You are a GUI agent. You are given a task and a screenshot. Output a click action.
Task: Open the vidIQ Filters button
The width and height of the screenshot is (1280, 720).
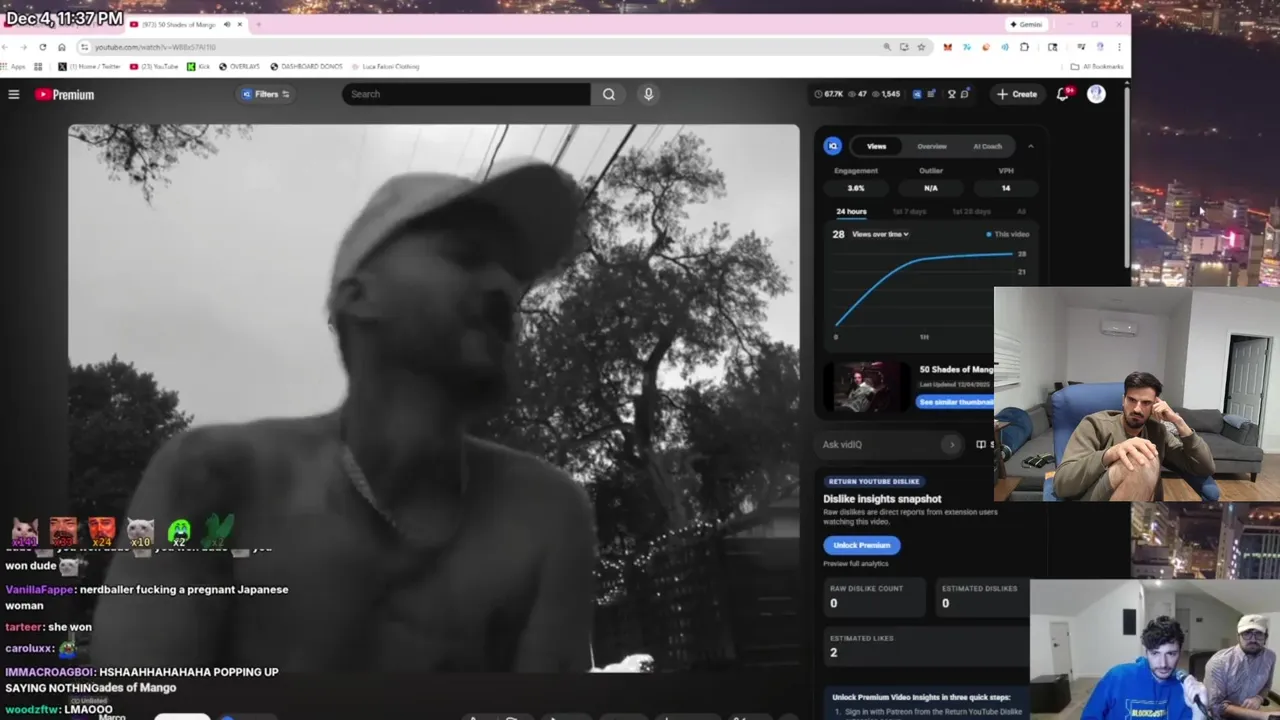point(265,94)
